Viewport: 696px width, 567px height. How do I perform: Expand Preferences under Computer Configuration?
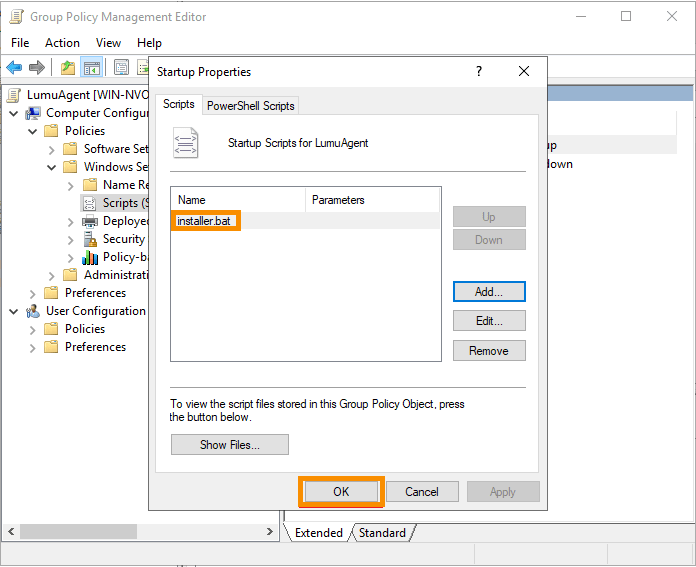point(32,293)
